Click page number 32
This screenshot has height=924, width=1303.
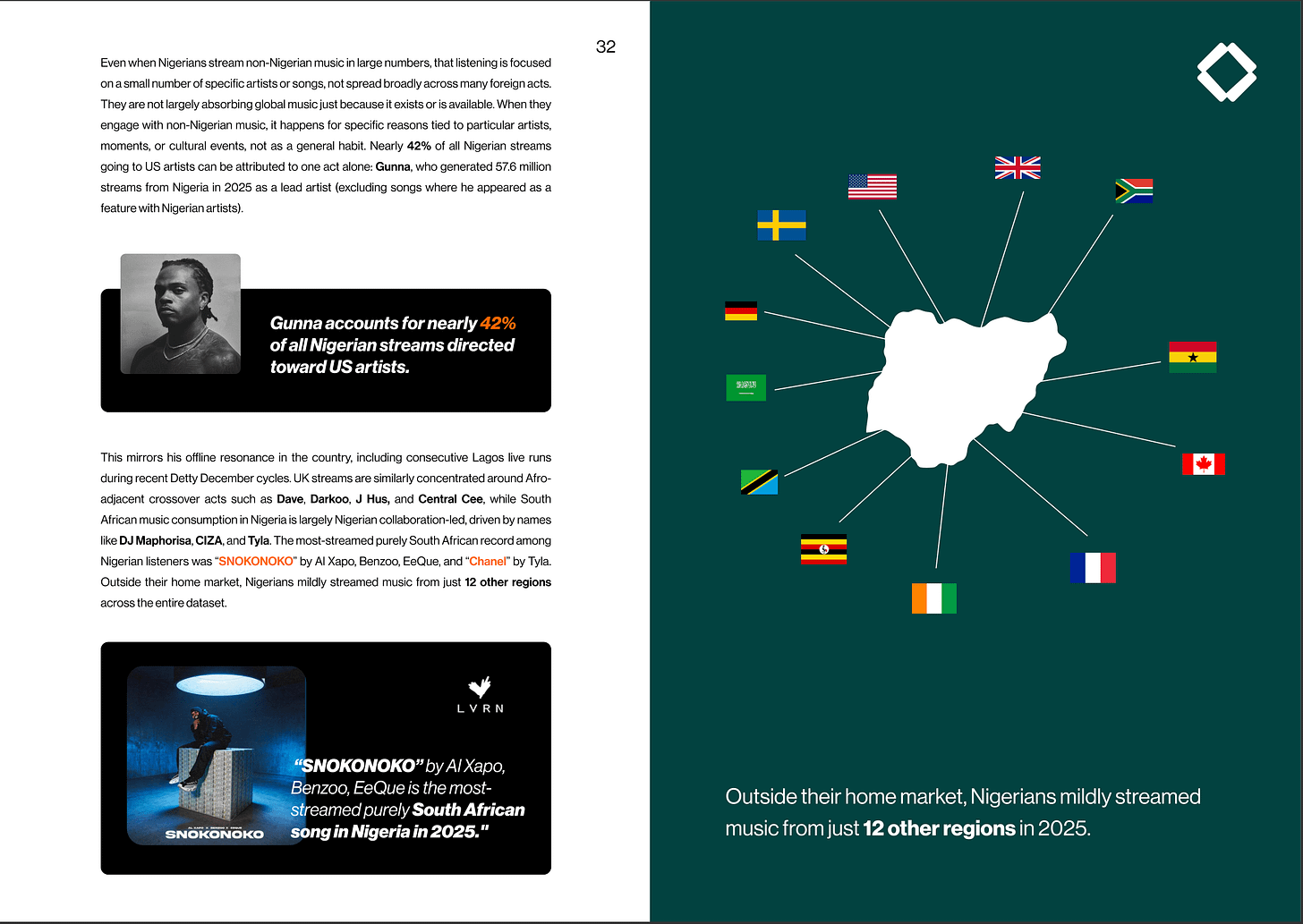pyautogui.click(x=606, y=47)
